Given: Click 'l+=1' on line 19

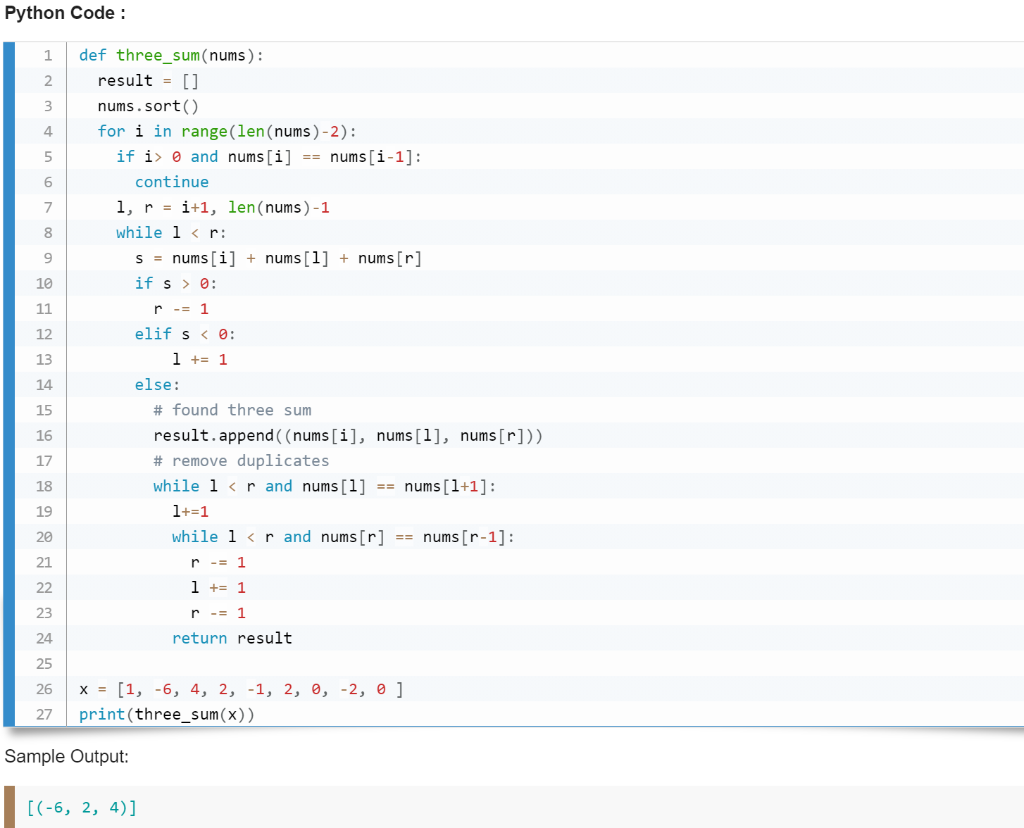Looking at the screenshot, I should 190,511.
